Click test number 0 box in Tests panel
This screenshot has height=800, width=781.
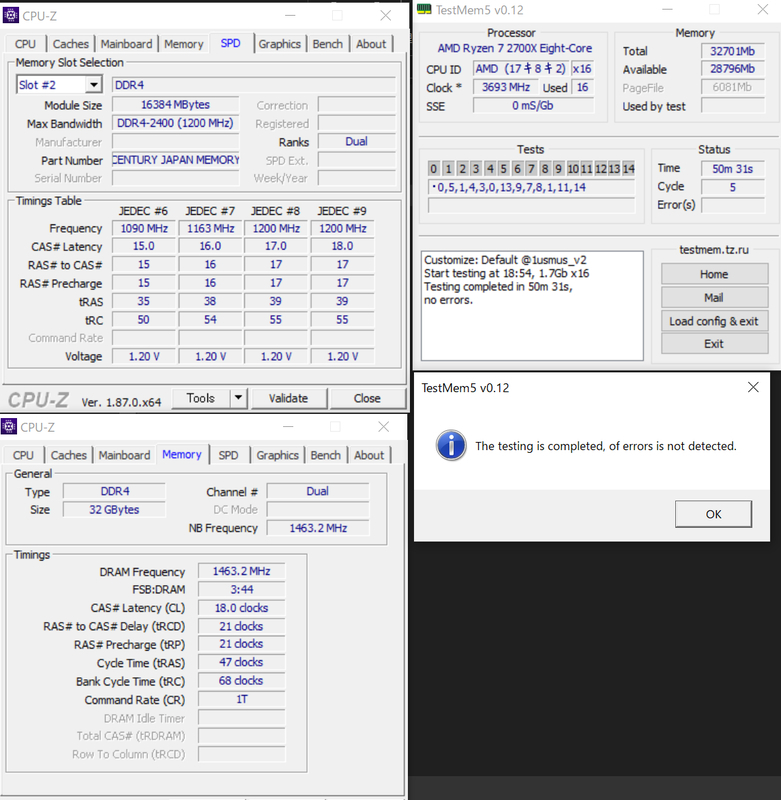click(x=434, y=168)
